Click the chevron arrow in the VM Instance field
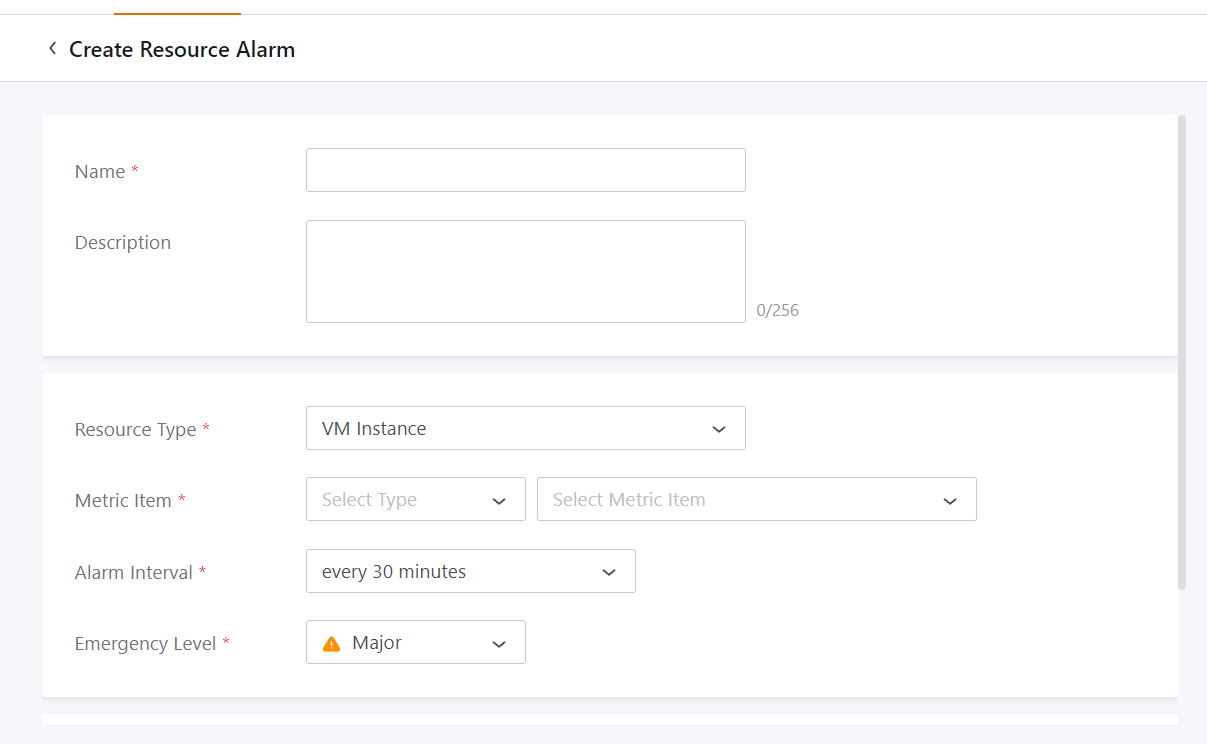 (x=718, y=429)
